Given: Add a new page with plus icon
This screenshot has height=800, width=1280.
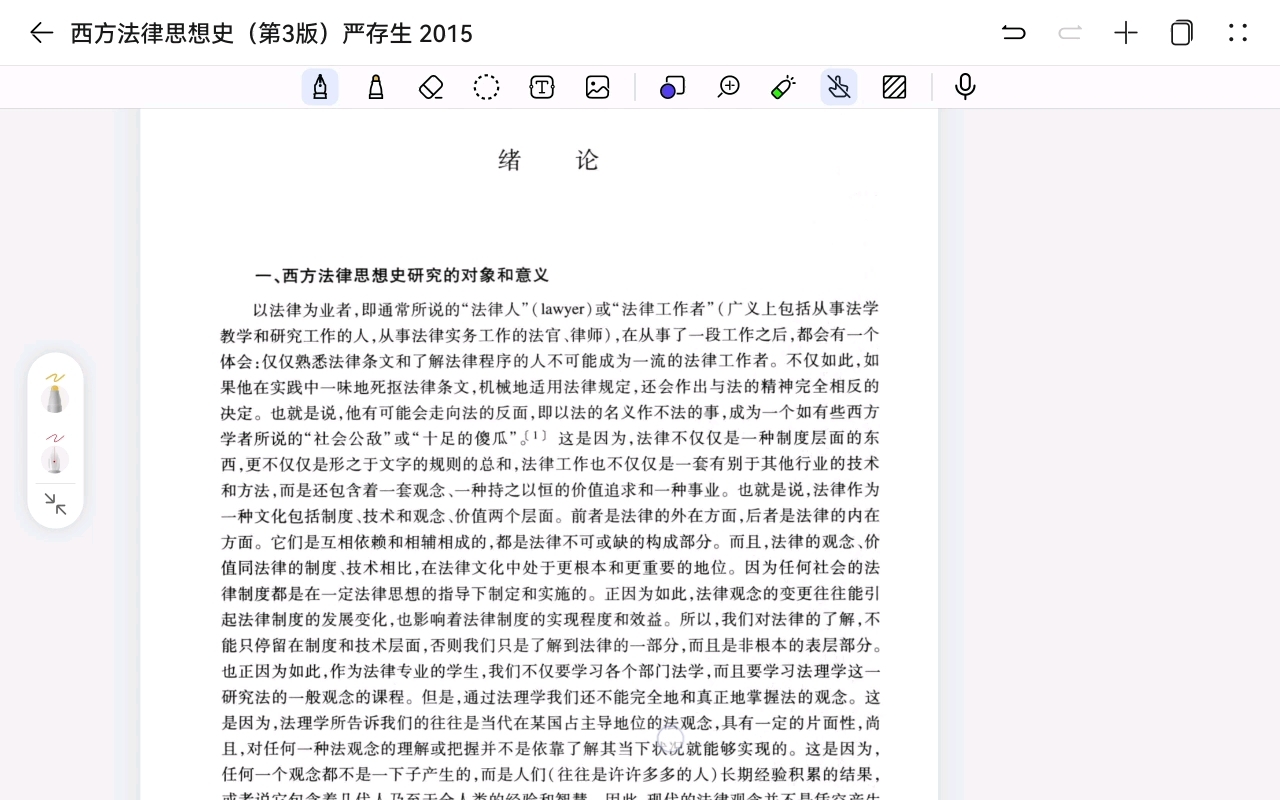Looking at the screenshot, I should coord(1126,33).
